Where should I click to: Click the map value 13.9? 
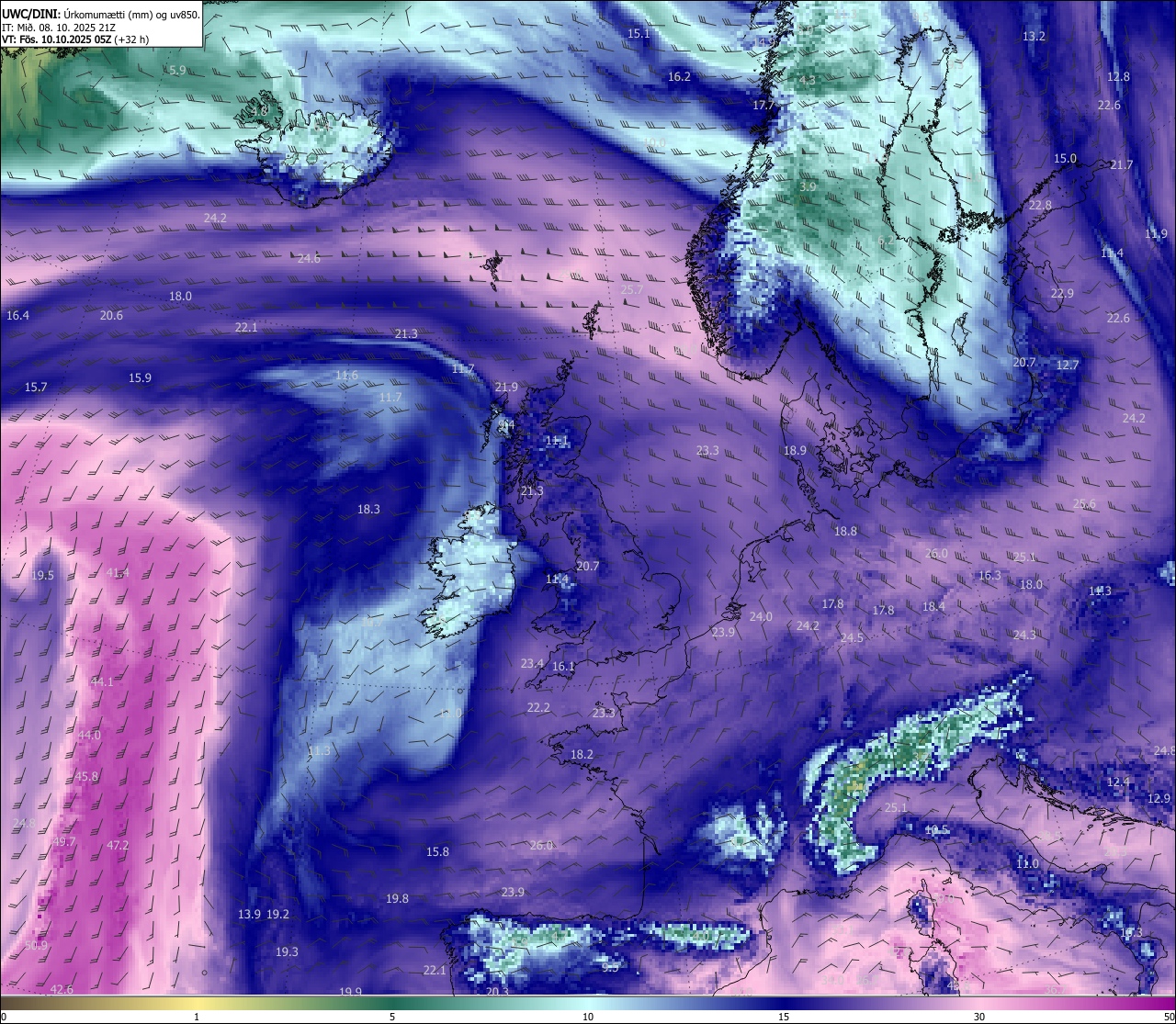(249, 914)
